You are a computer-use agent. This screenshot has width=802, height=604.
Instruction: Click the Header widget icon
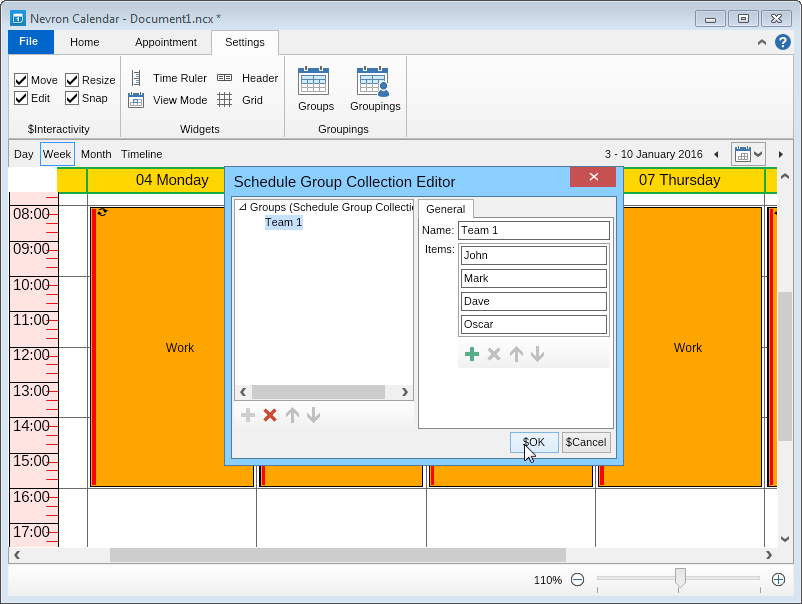(x=224, y=78)
